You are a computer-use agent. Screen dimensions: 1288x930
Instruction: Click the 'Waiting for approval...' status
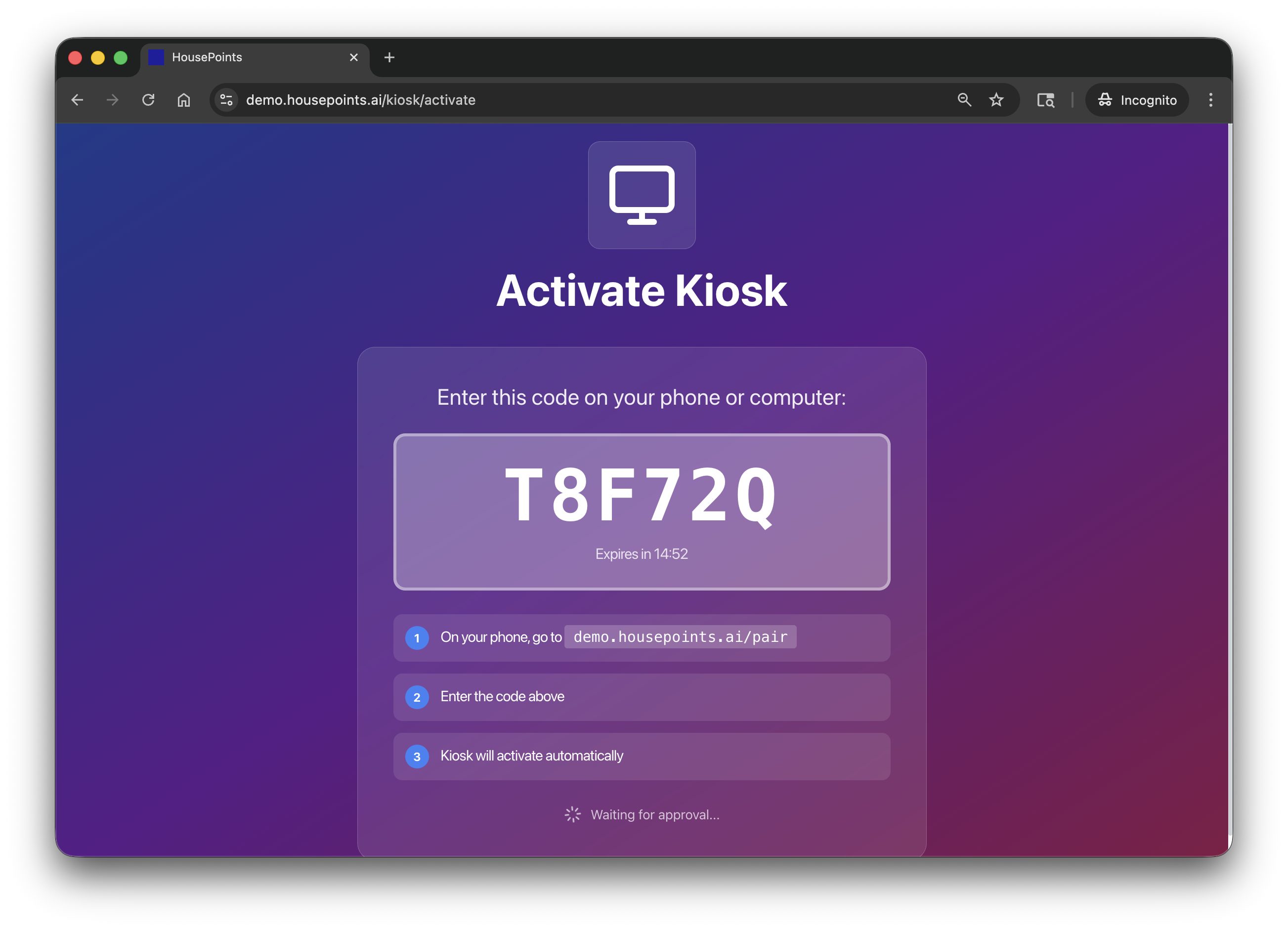point(643,815)
